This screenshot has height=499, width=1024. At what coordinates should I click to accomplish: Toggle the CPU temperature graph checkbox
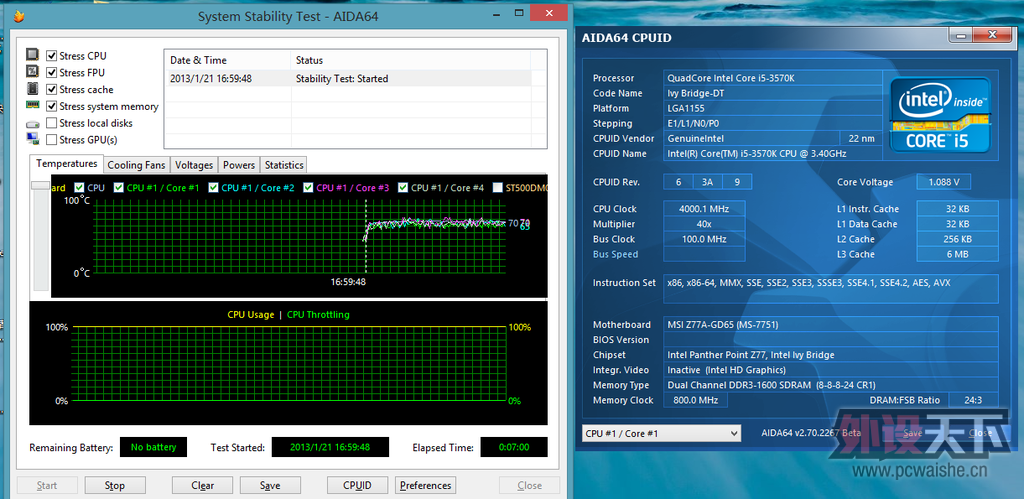pos(80,187)
